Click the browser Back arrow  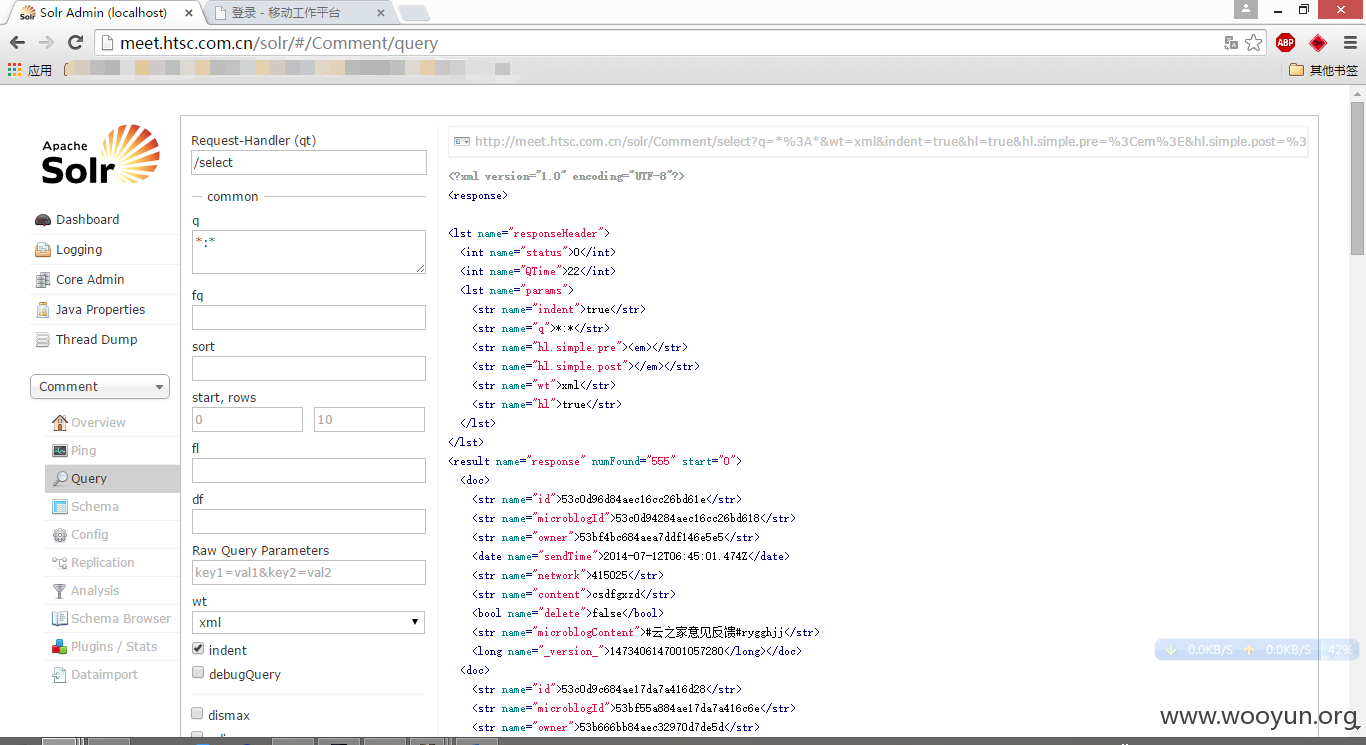point(17,43)
